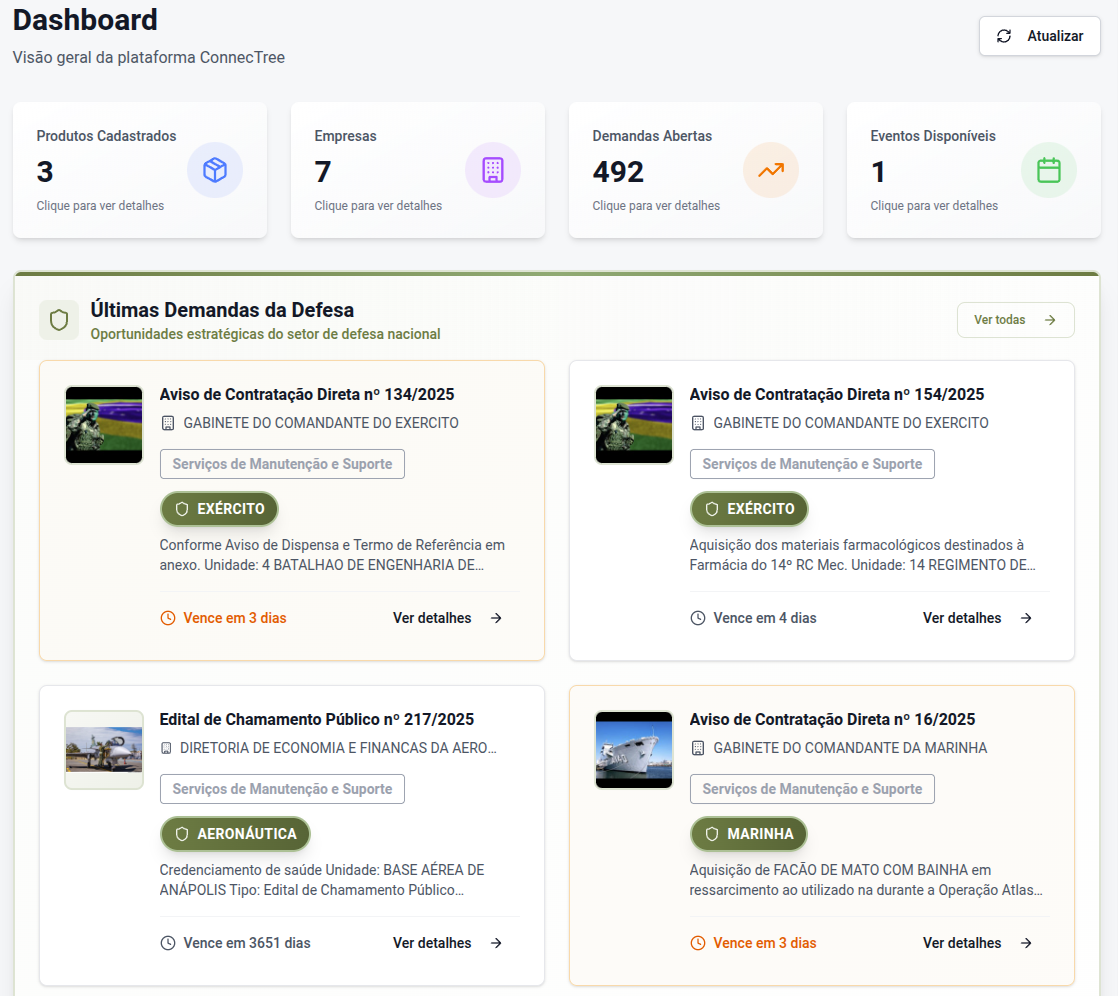
Task: Click the aircraft thumbnail on Edital 217/2025
Action: (103, 750)
